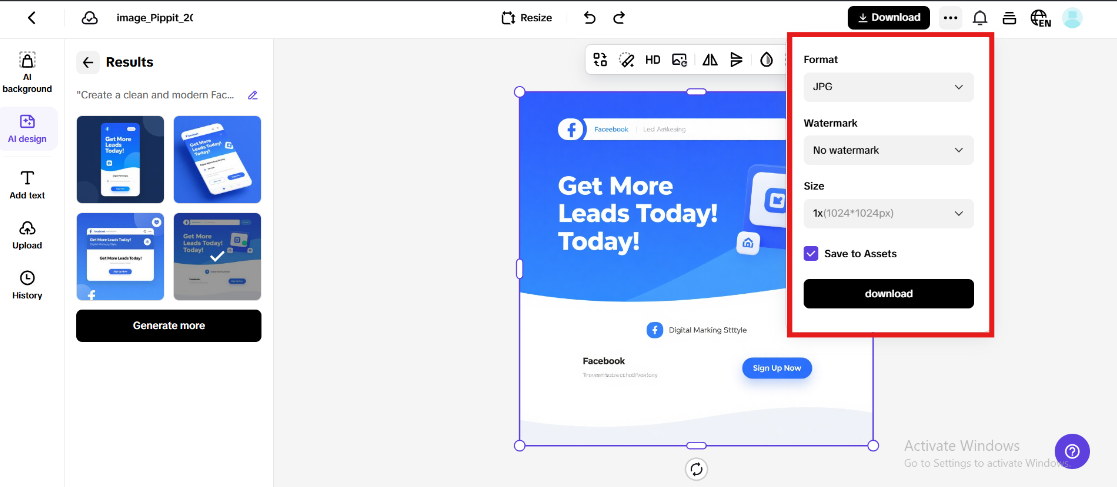Click the bottom-edge handle of image
This screenshot has width=1117, height=487.
(696, 446)
